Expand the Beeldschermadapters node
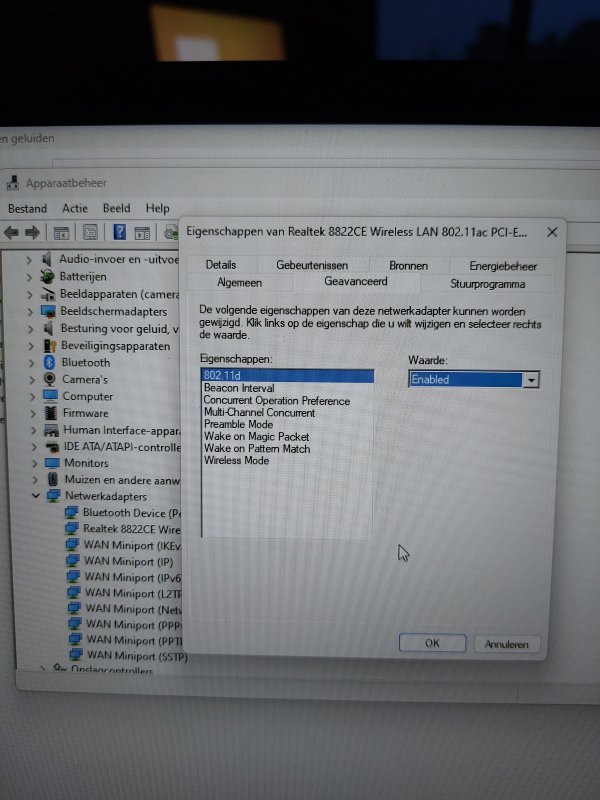This screenshot has width=600, height=800. point(31,311)
